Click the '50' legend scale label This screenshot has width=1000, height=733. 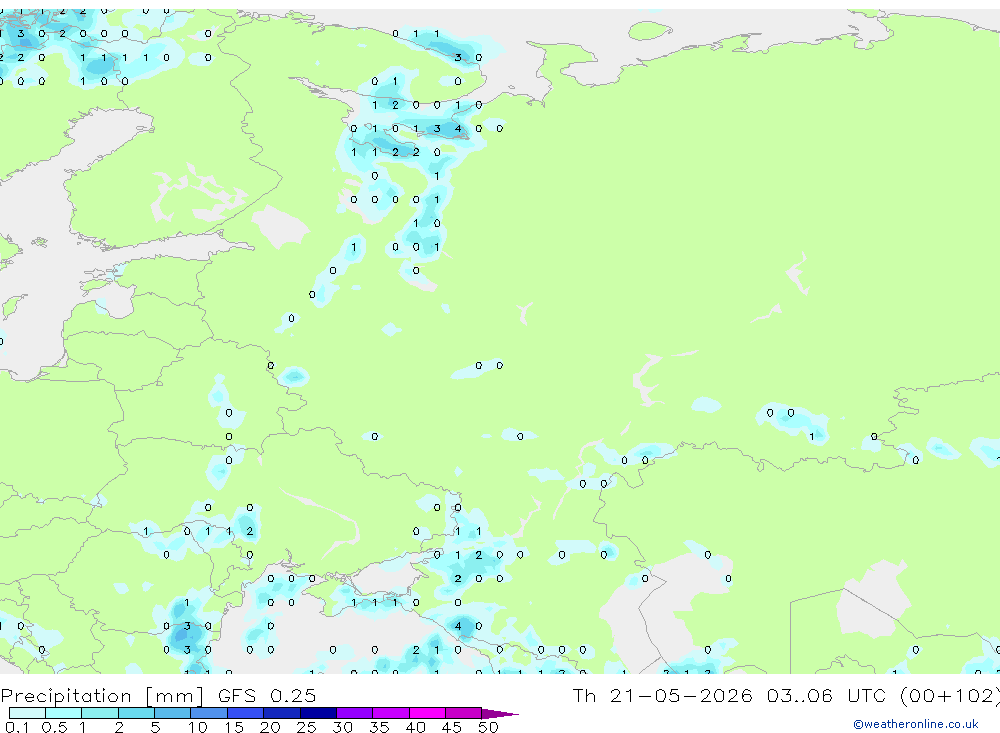click(488, 727)
